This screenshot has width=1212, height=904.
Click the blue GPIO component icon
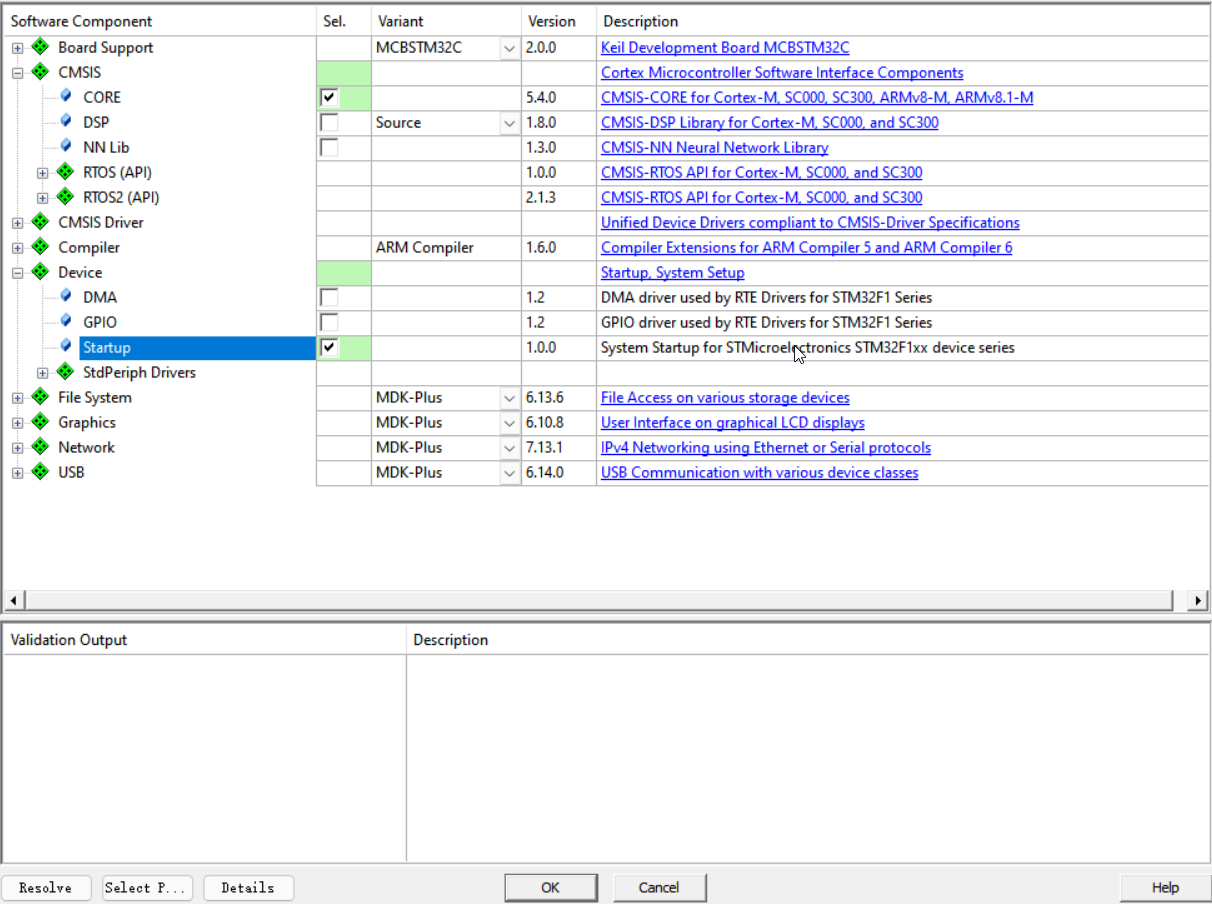tap(66, 321)
